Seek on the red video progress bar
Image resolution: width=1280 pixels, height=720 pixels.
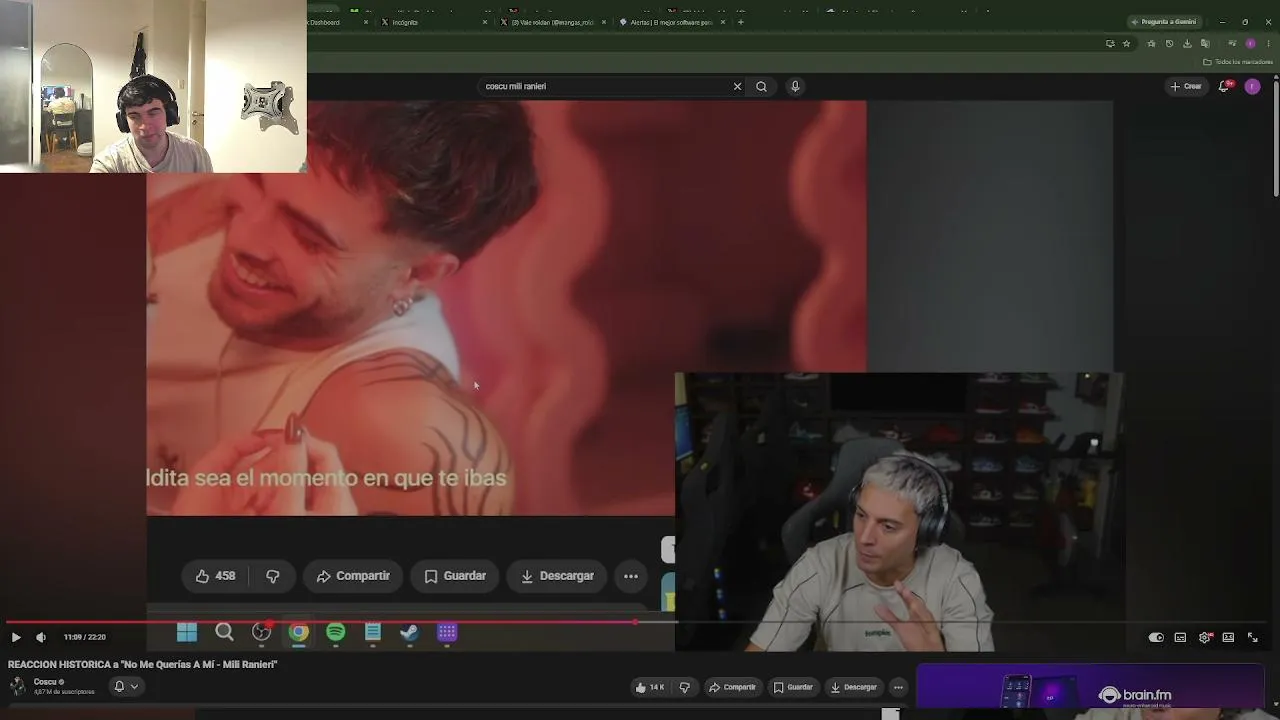coord(640,622)
